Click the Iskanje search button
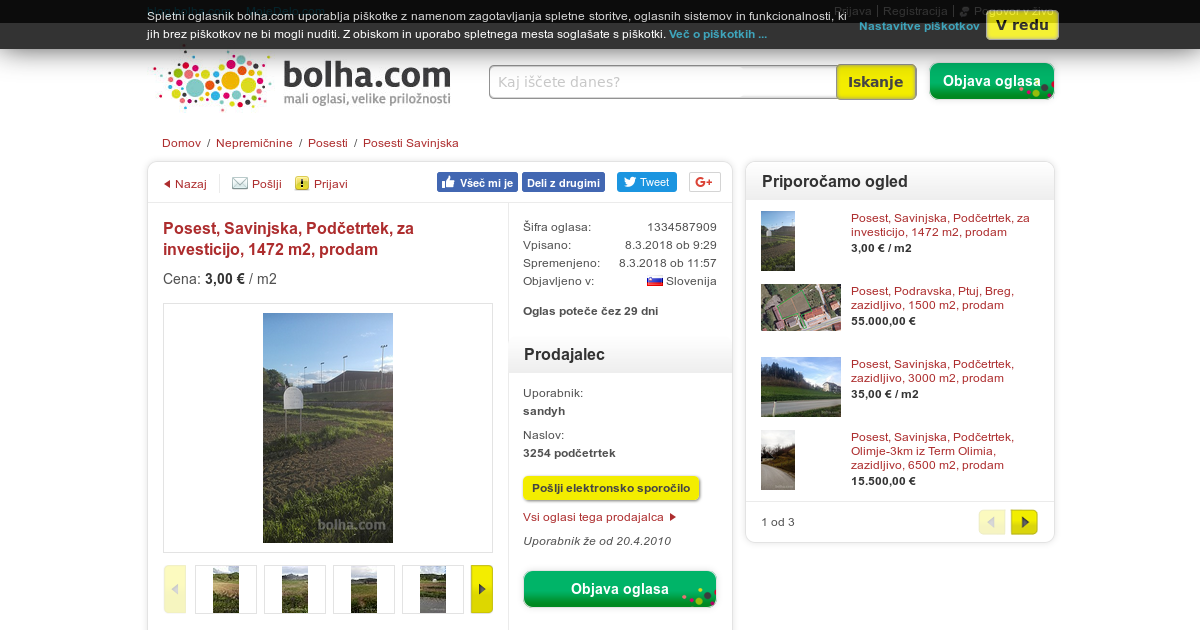 coord(876,82)
